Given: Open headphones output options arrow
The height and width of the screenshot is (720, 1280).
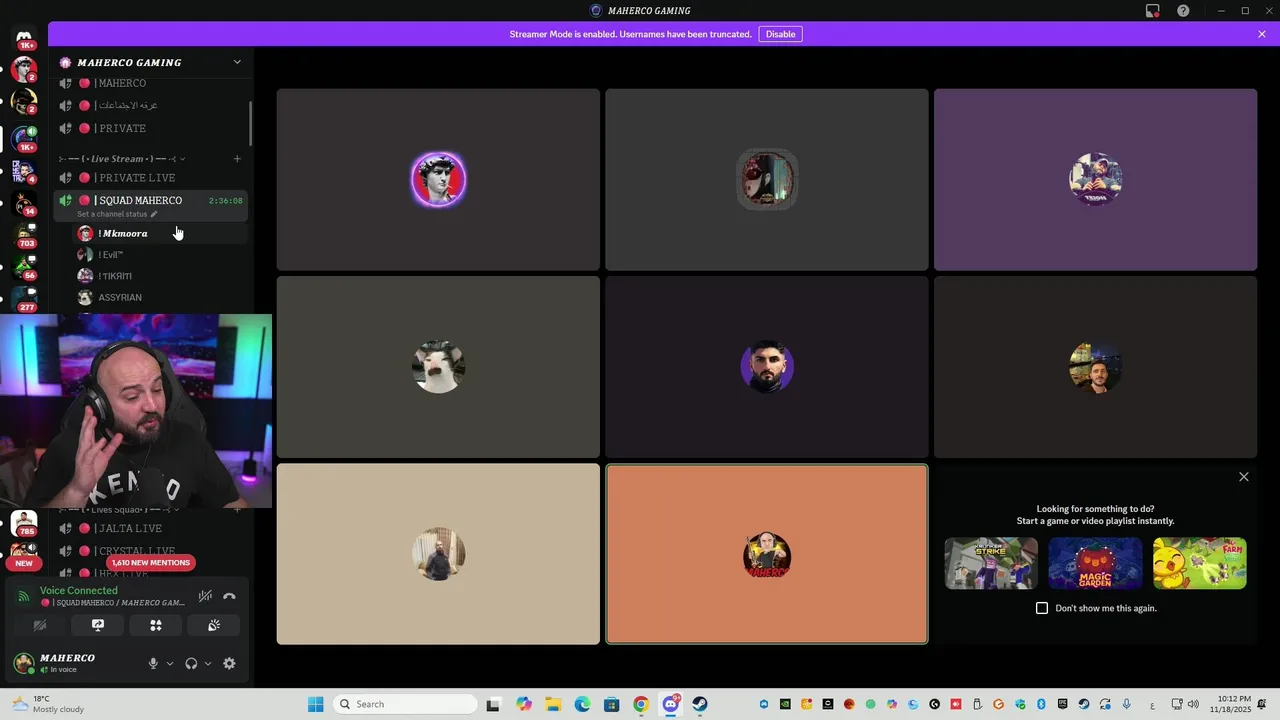Looking at the screenshot, I should tap(207, 663).
